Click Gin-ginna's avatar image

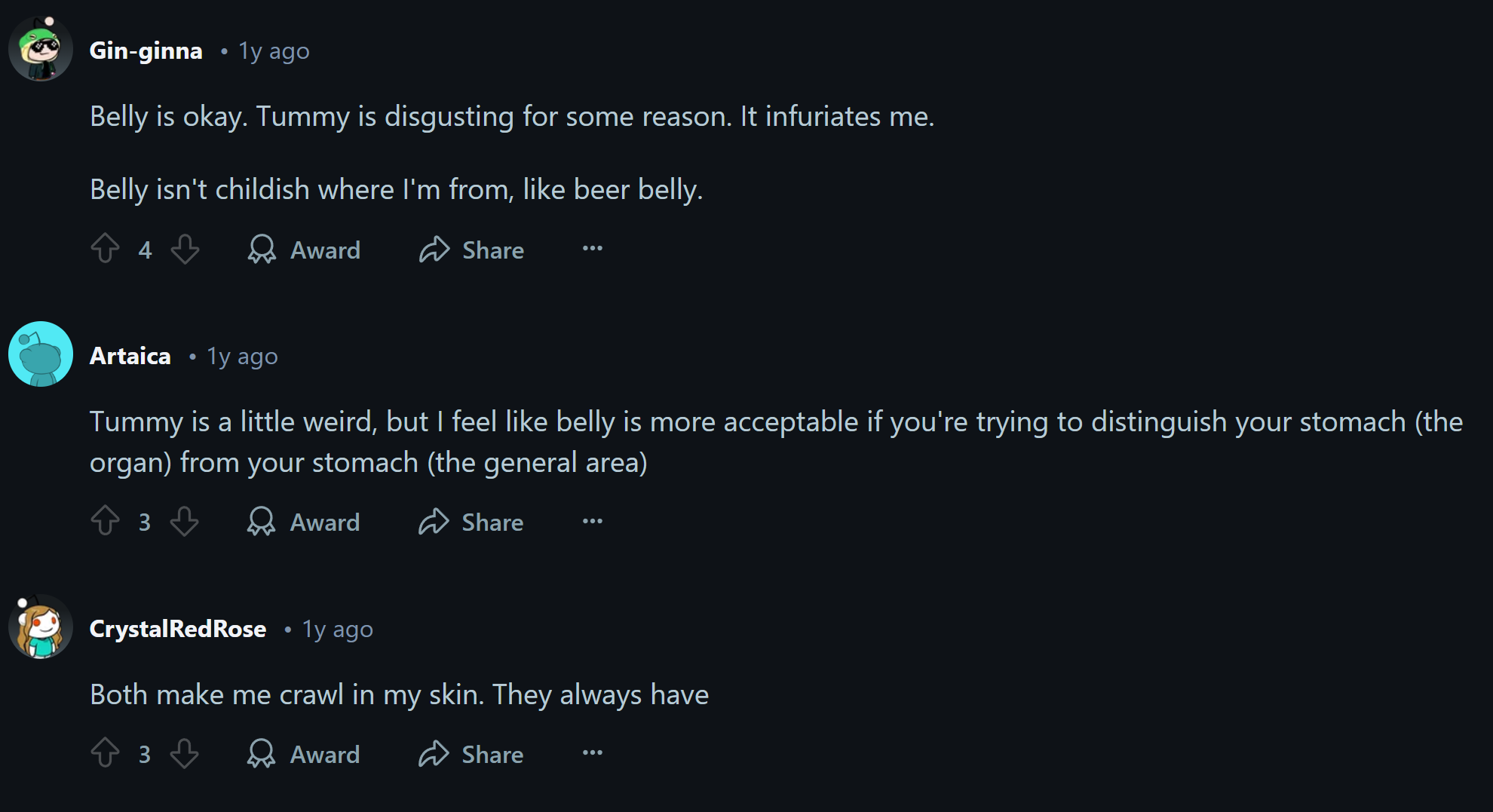[x=41, y=50]
